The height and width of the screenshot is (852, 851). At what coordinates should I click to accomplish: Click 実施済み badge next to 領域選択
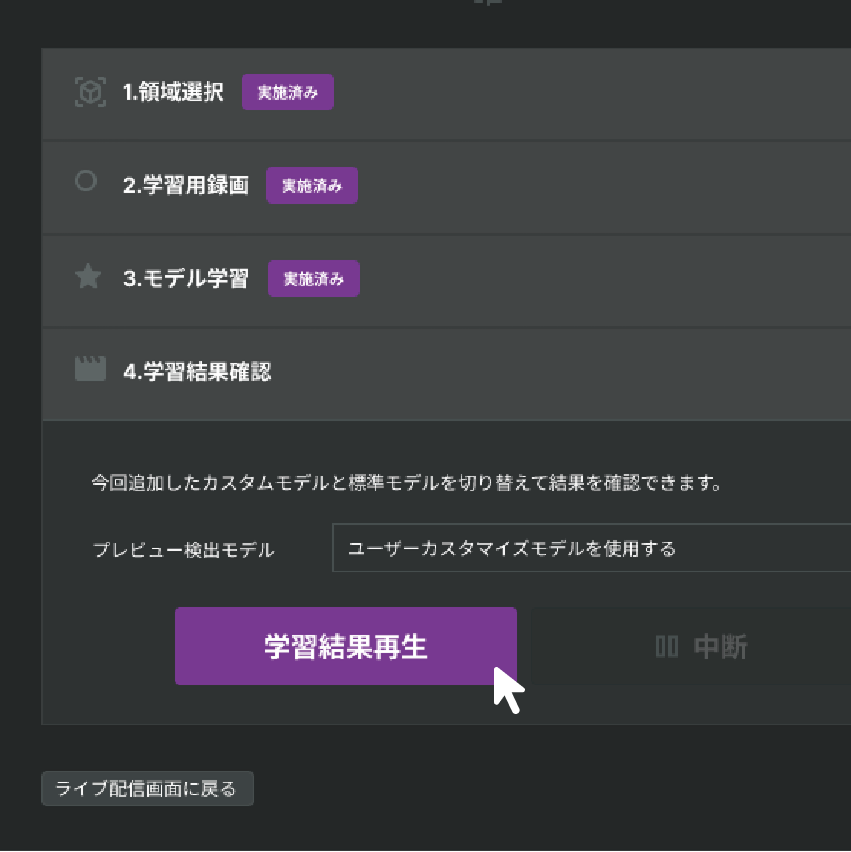pyautogui.click(x=288, y=93)
